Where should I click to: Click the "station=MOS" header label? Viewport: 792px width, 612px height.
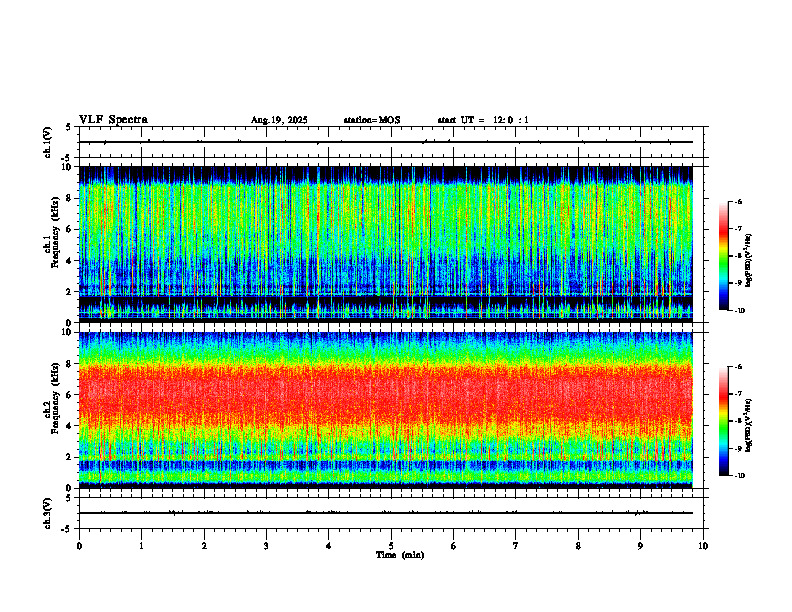coord(372,120)
